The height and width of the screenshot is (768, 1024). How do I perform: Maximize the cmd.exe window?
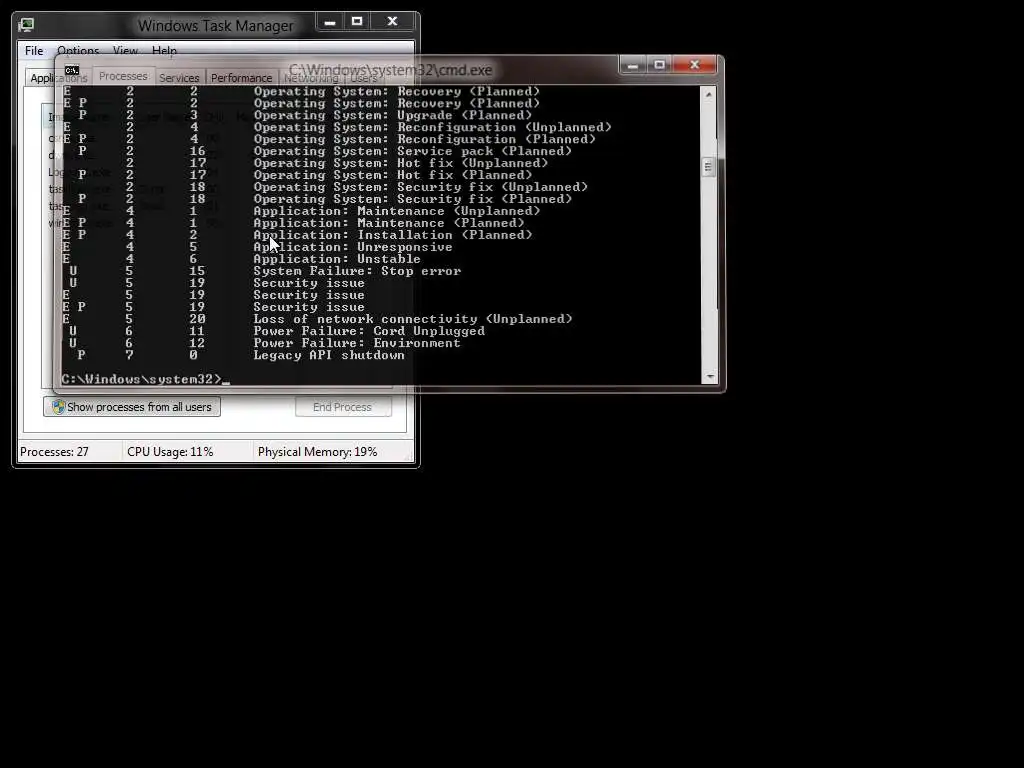pyautogui.click(x=660, y=65)
